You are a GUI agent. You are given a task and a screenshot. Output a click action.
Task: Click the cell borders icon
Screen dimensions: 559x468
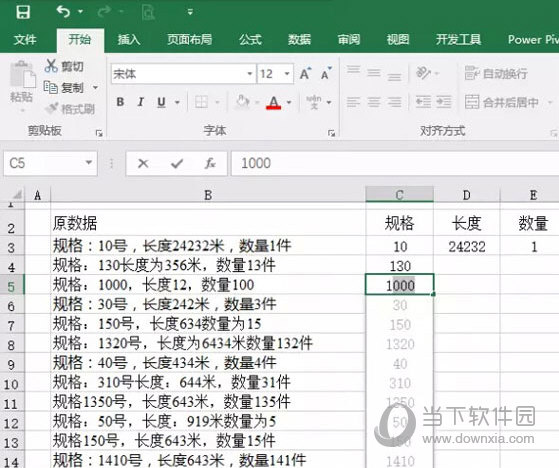point(201,102)
